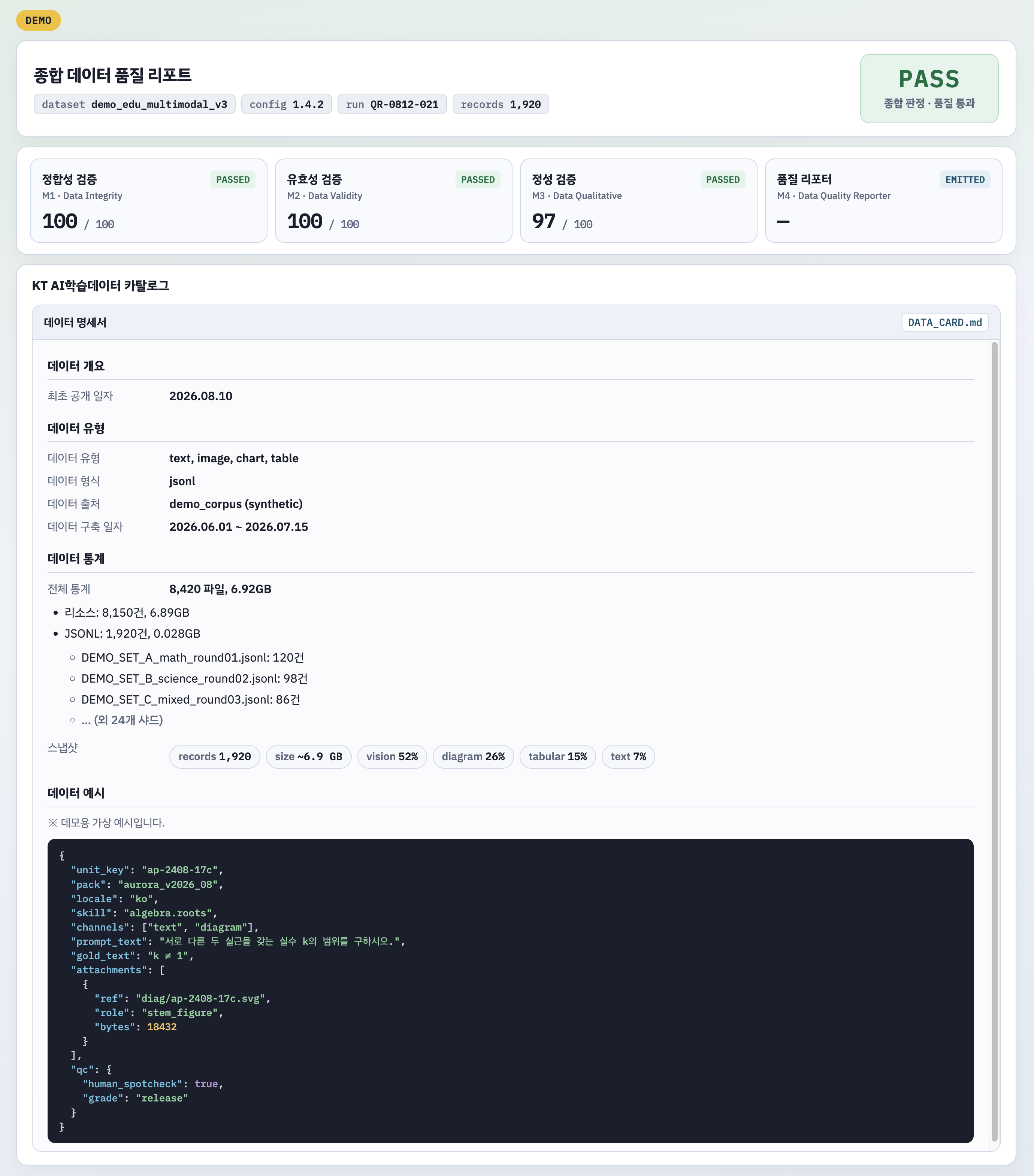The height and width of the screenshot is (1176, 1034).
Task: Click the bytes 18432 value
Action: point(162,1027)
